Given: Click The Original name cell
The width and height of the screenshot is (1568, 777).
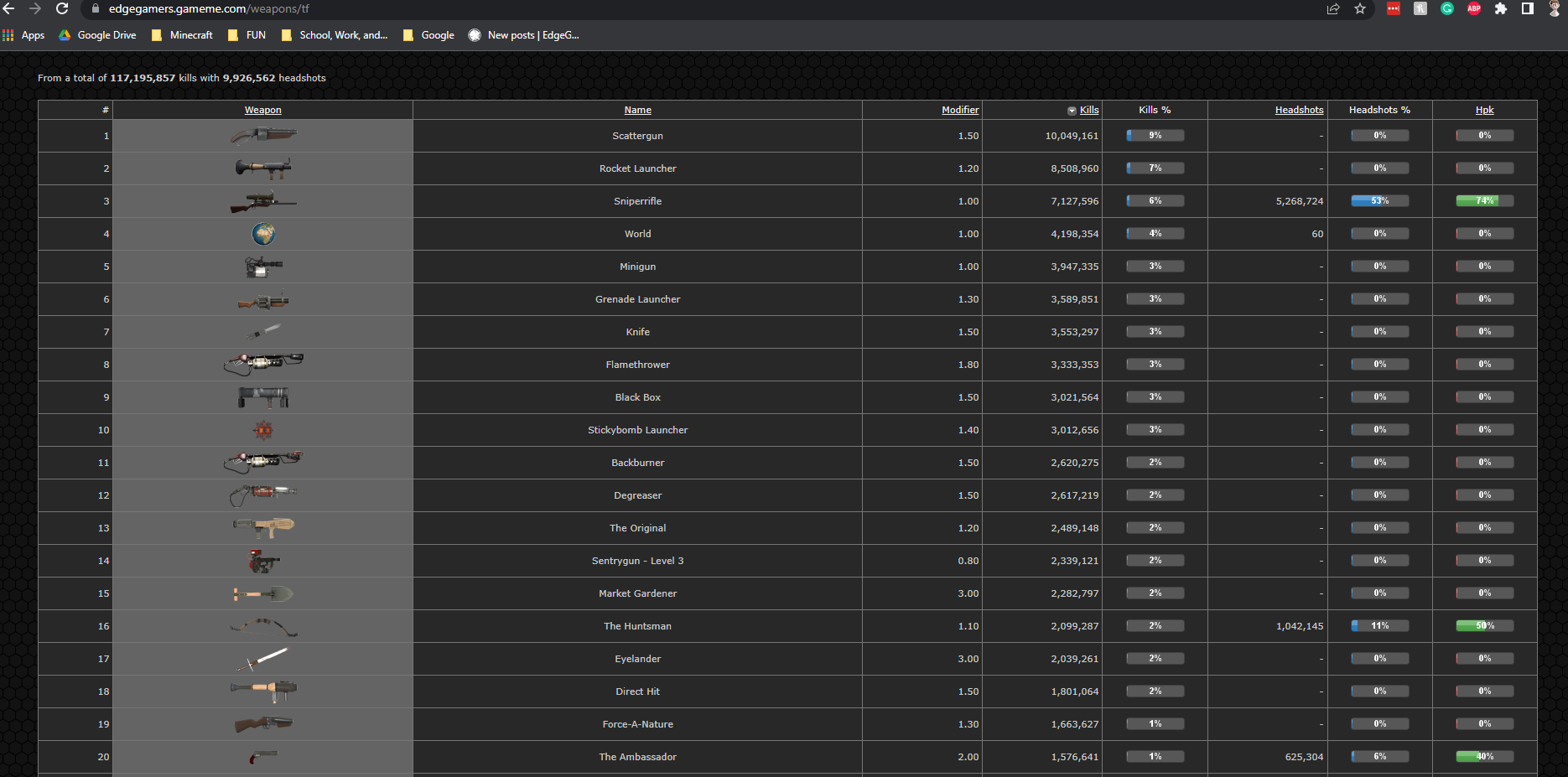Looking at the screenshot, I should click(x=638, y=528).
